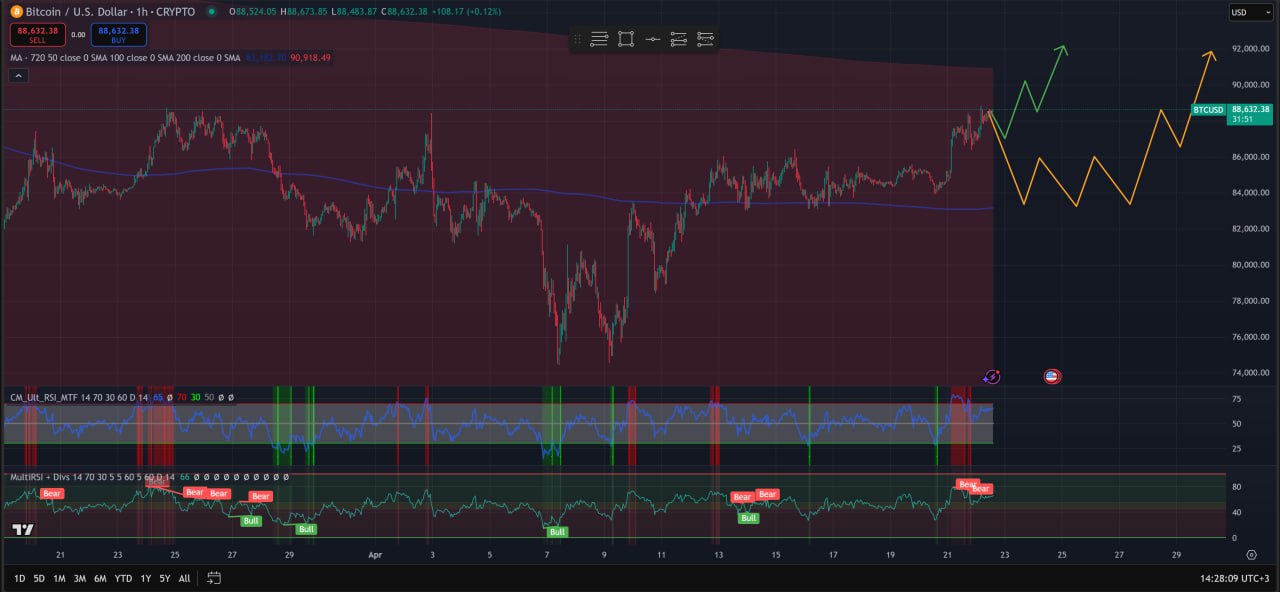Image resolution: width=1280 pixels, height=592 pixels.
Task: Click the 92,000.00 price scale label
Action: coord(1251,48)
